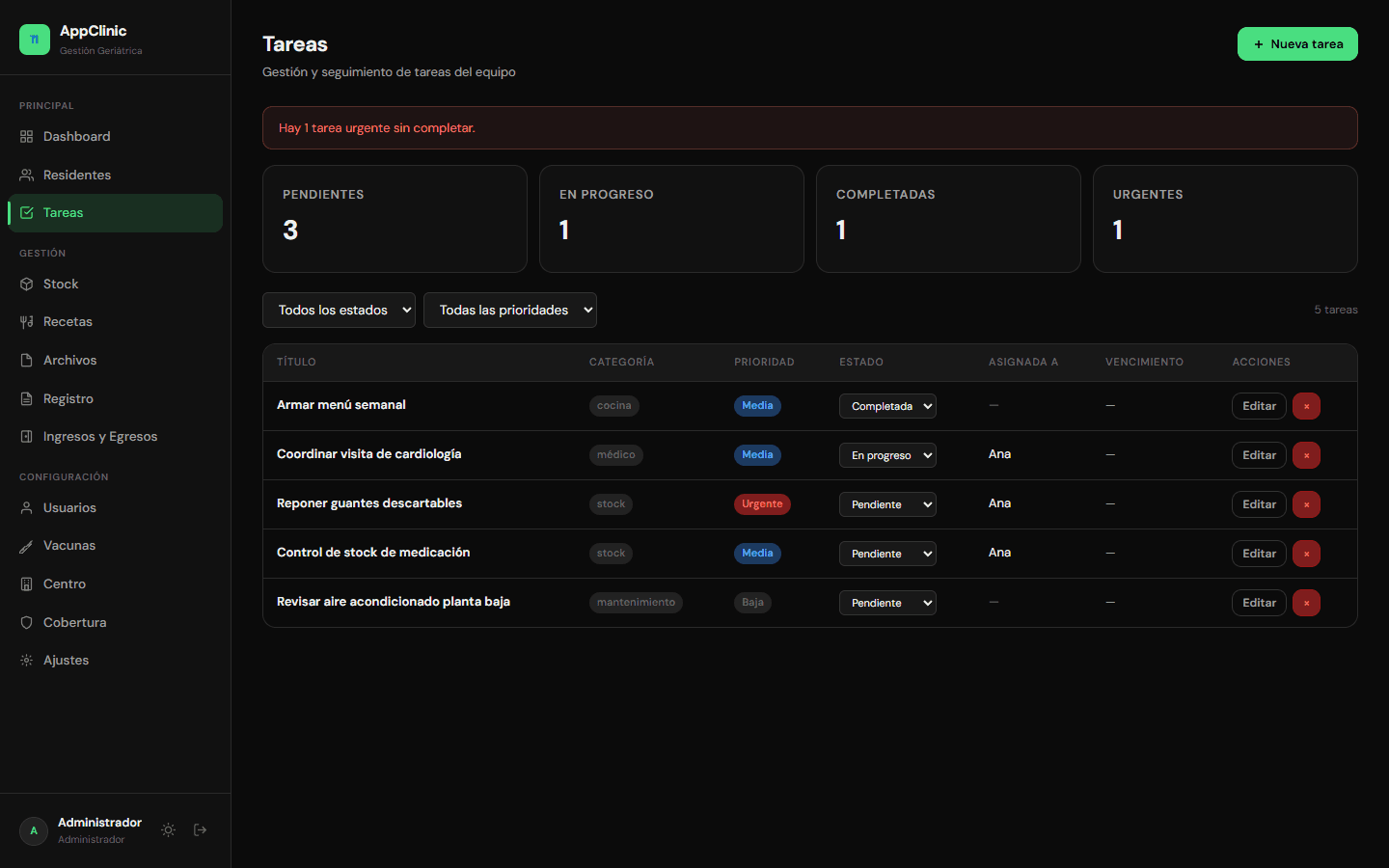Edit the Armar menú semanal task
The width and height of the screenshot is (1389, 868).
[1259, 406]
